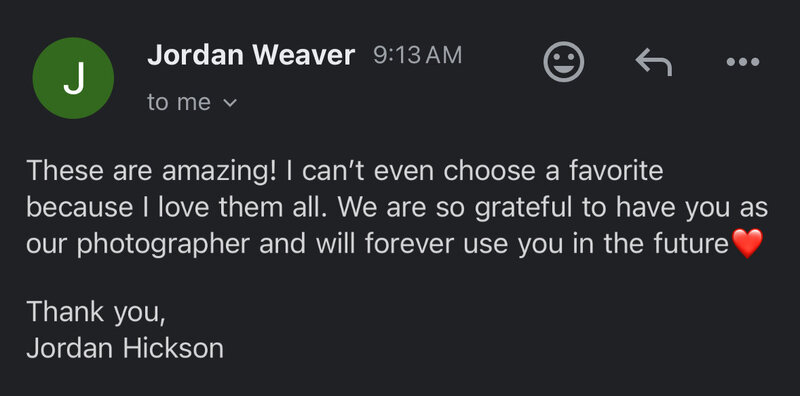Add an emoji reaction to the email

[563, 62]
